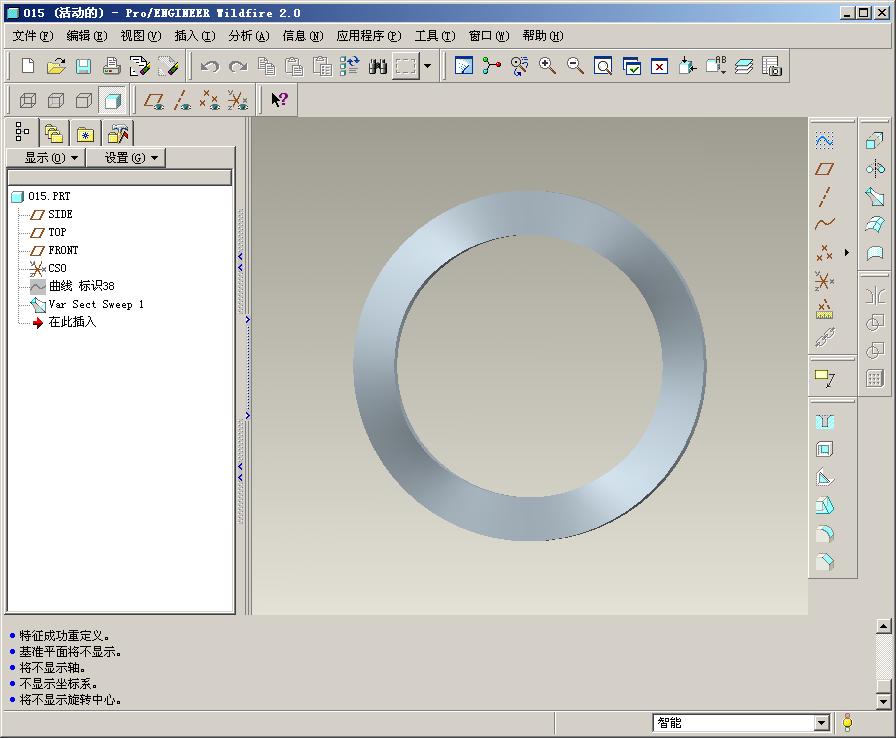Select the Shading display mode icon
The height and width of the screenshot is (738, 896).
coord(113,101)
